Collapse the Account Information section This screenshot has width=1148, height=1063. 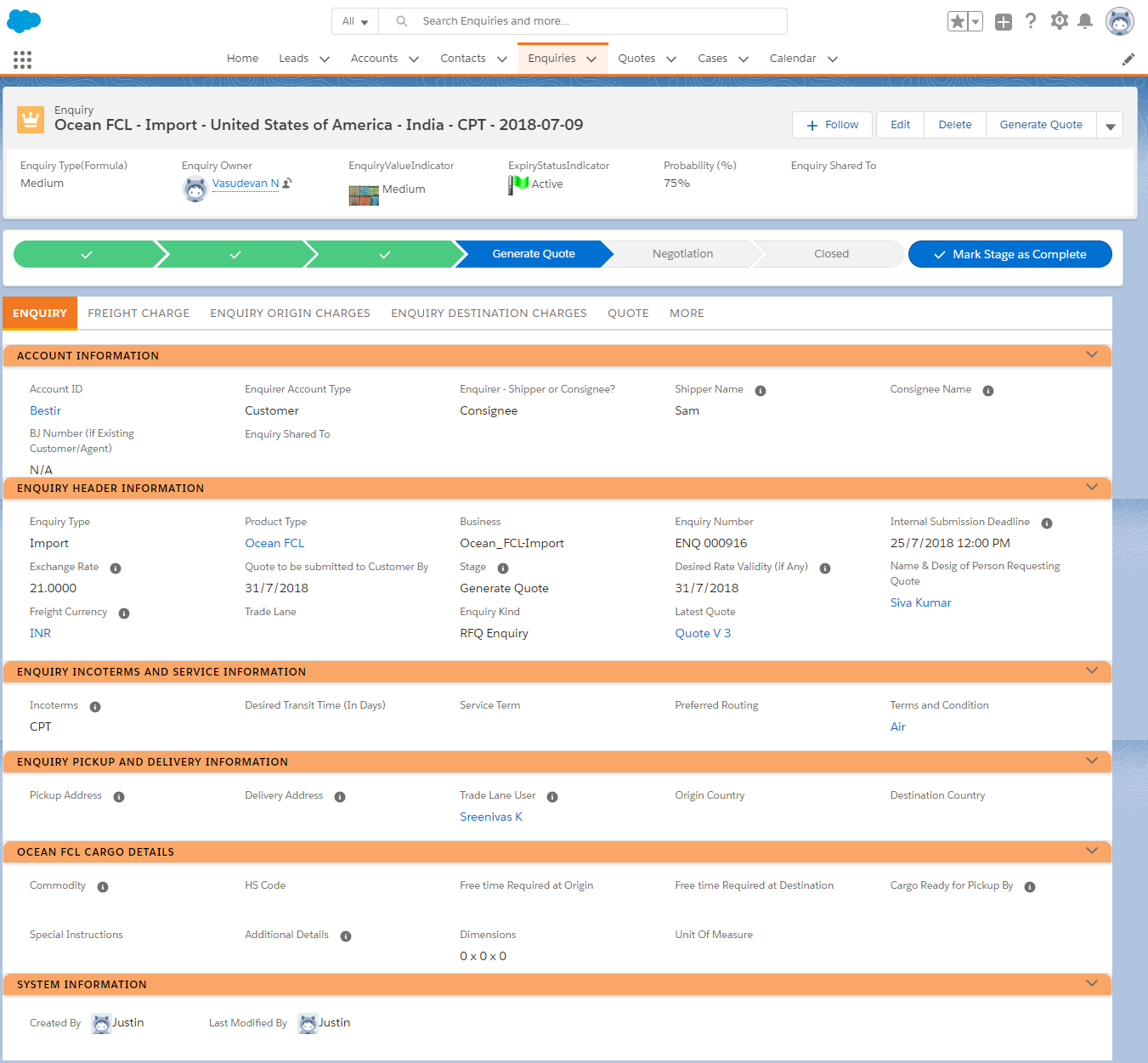click(x=1092, y=354)
